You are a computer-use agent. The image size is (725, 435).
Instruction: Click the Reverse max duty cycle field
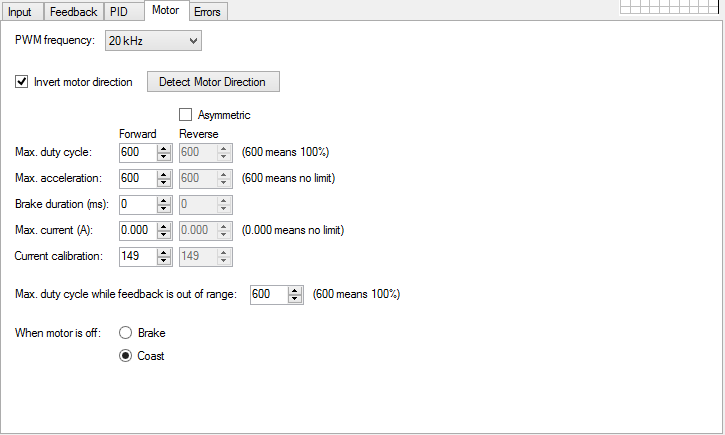coord(198,152)
